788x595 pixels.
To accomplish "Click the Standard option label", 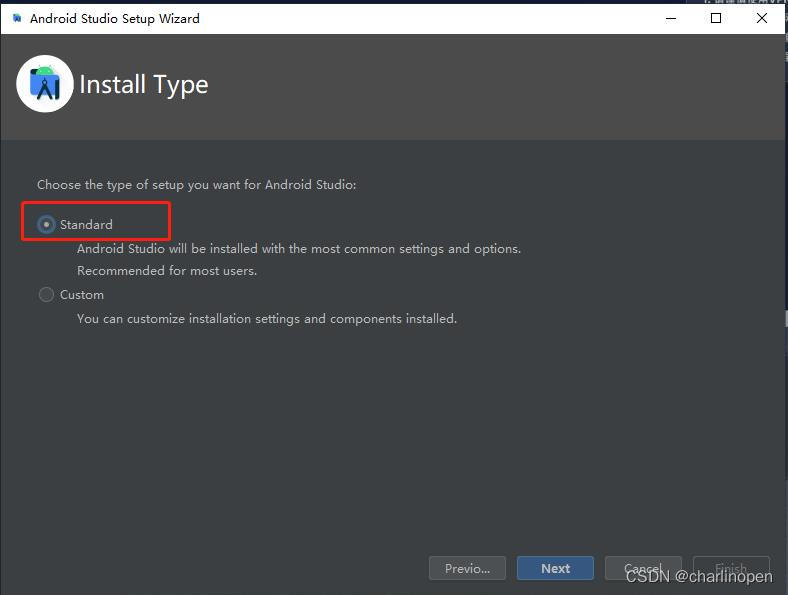I will 86,225.
